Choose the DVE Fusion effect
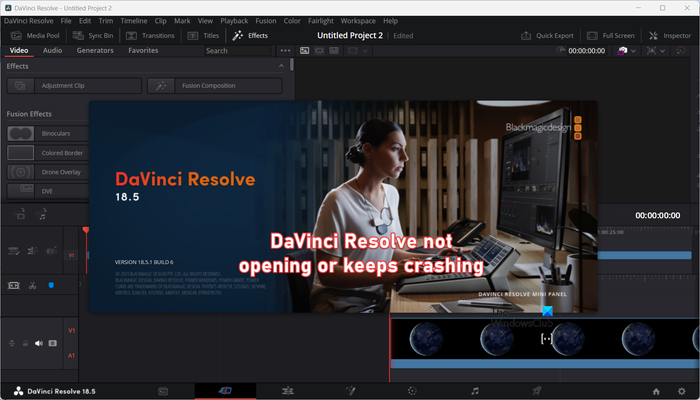 tap(48, 191)
